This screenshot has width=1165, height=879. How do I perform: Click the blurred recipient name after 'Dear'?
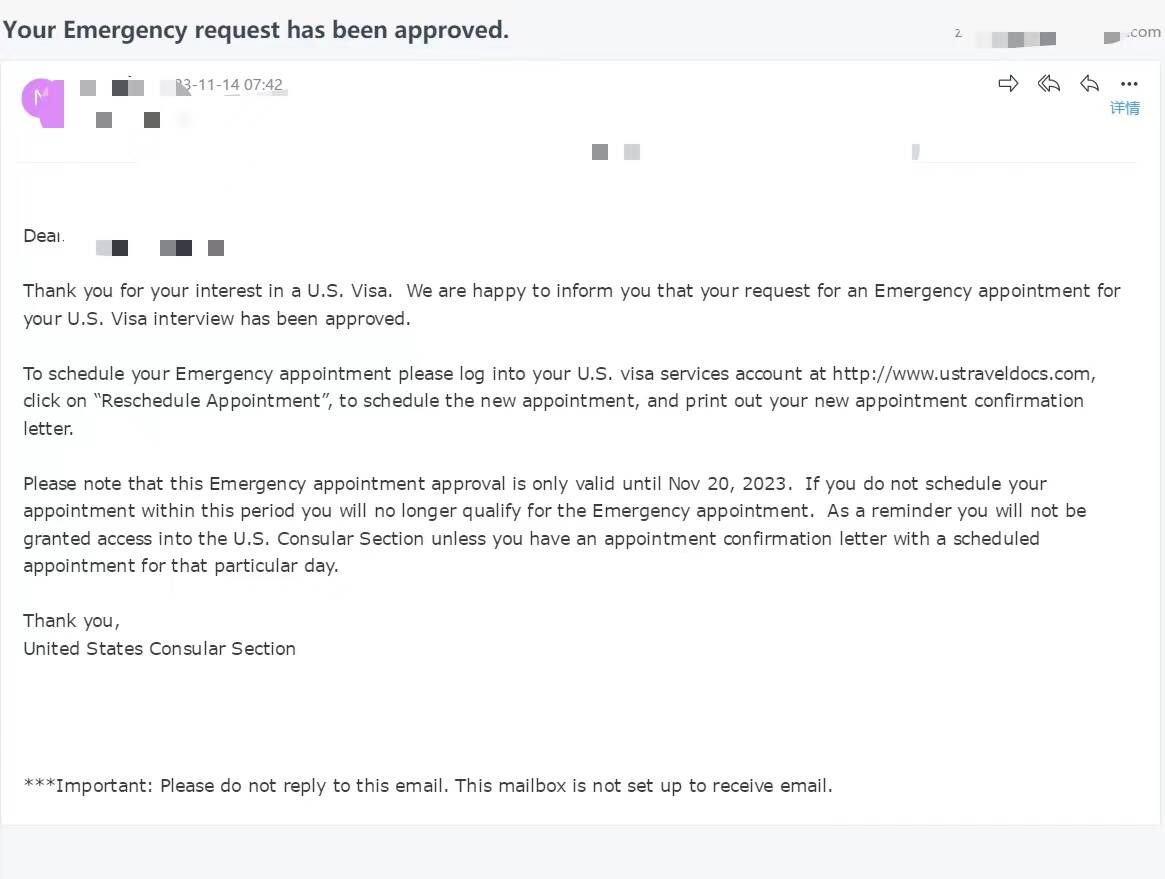(x=160, y=247)
